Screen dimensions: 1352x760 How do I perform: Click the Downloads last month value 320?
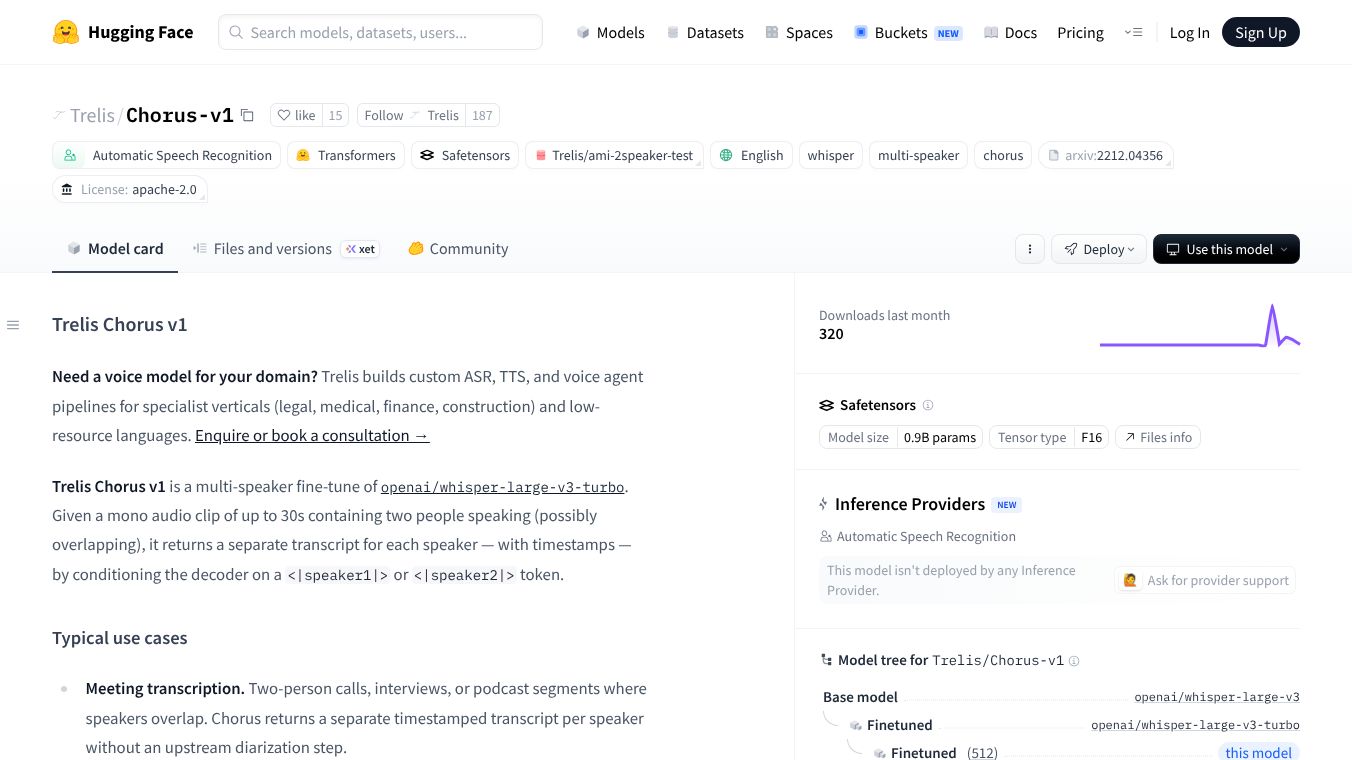click(831, 334)
